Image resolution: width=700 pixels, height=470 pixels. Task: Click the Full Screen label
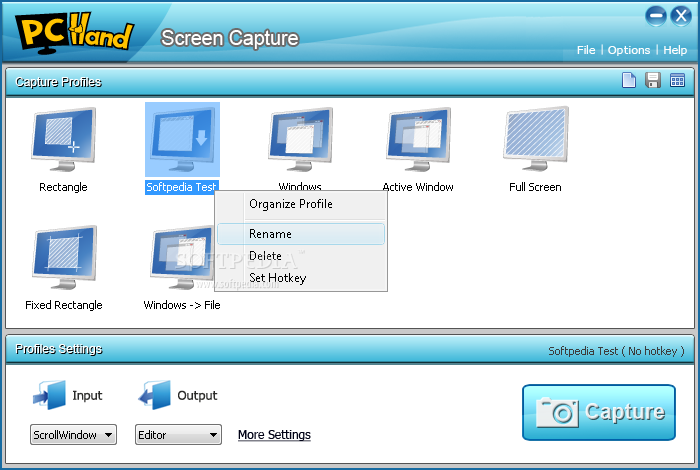tap(535, 187)
